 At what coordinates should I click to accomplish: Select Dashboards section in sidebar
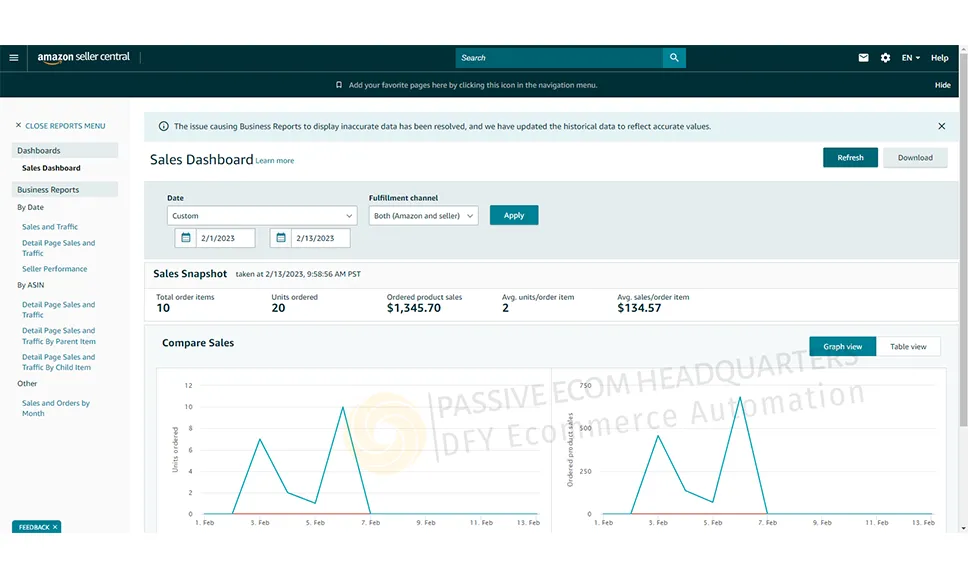[65, 151]
